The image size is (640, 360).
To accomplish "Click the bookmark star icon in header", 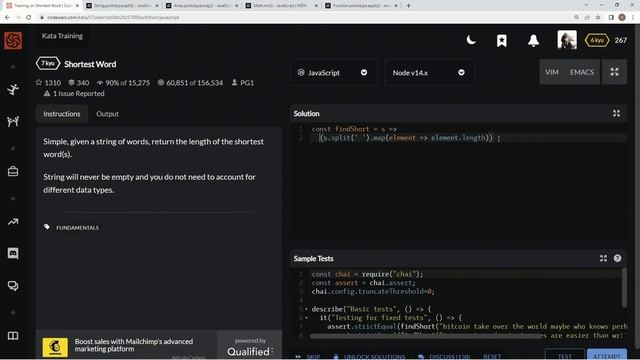I will click(x=502, y=40).
